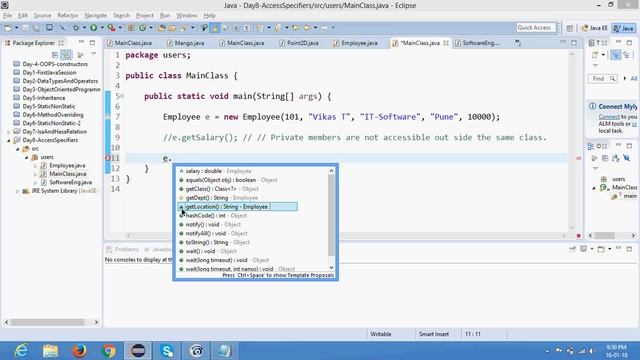Image resolution: width=640 pixels, height=360 pixels.
Task: Open Internet Explorer from the taskbar
Action: pyautogui.click(x=21, y=351)
